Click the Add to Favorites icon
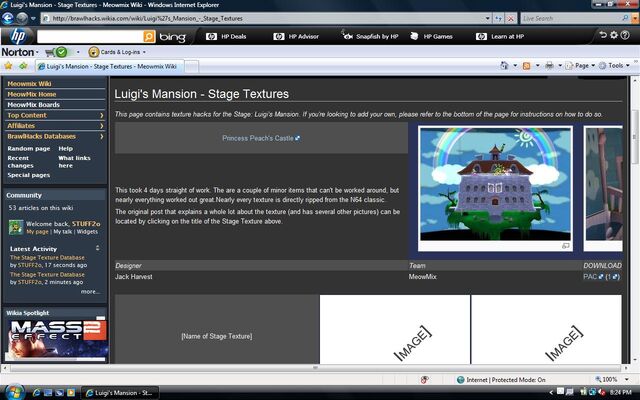Image resolution: width=640 pixels, height=400 pixels. click(x=23, y=66)
